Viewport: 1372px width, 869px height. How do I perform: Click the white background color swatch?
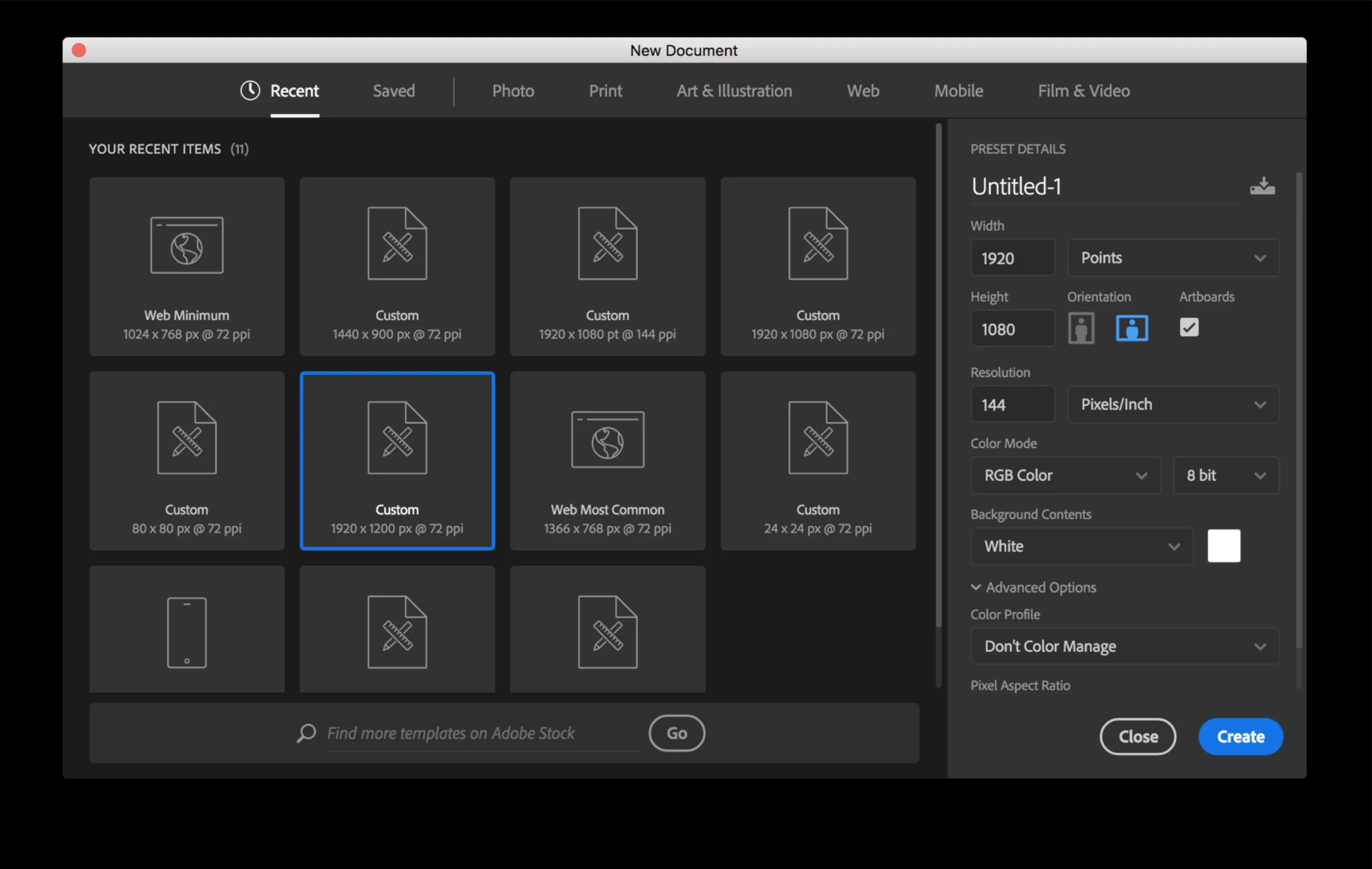click(1224, 546)
